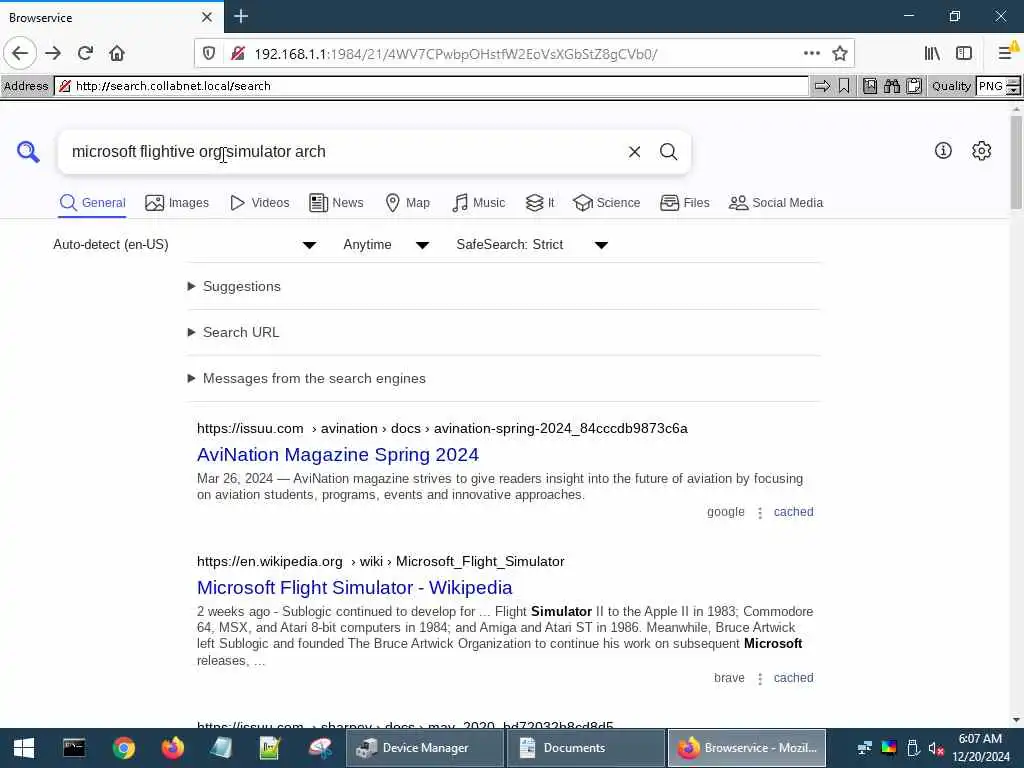Open the Anytime time range dropdown
Image resolution: width=1024 pixels, height=768 pixels.
coord(386,245)
